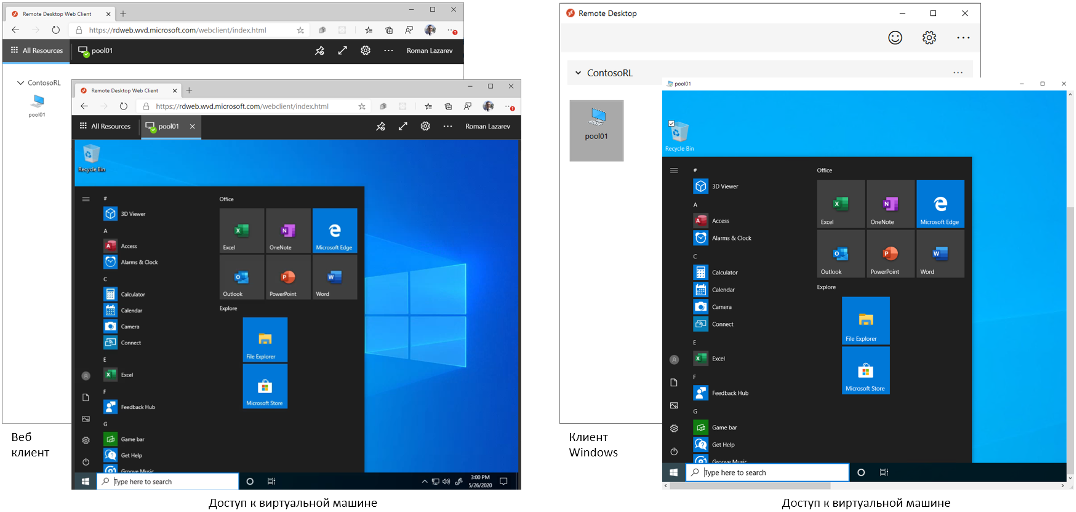Screen dimensions: 1076x512
Task: Click Roman Lazarev in front web client
Action: (489, 126)
